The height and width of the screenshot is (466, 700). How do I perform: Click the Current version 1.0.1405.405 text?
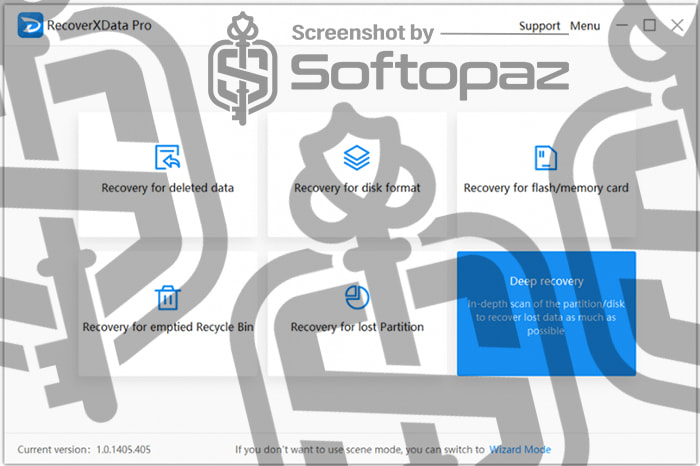pos(84,449)
